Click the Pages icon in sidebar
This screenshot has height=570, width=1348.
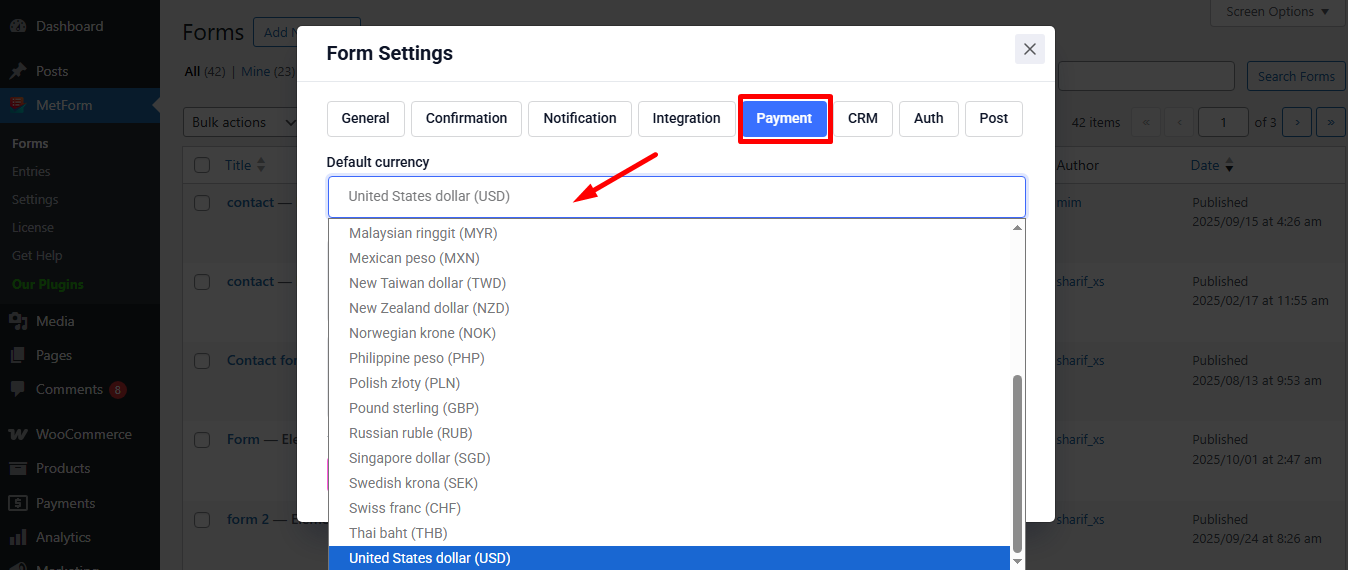coord(18,355)
